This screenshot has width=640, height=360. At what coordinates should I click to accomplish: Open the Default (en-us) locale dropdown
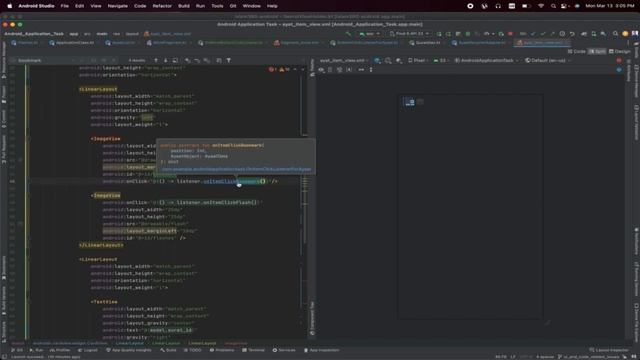pyautogui.click(x=547, y=60)
